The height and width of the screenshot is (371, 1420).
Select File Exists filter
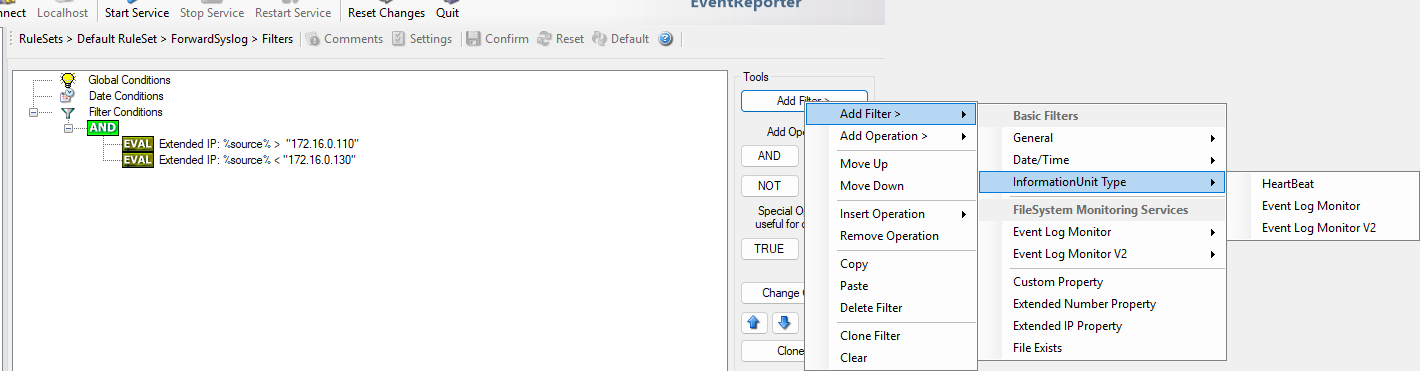click(x=1102, y=348)
